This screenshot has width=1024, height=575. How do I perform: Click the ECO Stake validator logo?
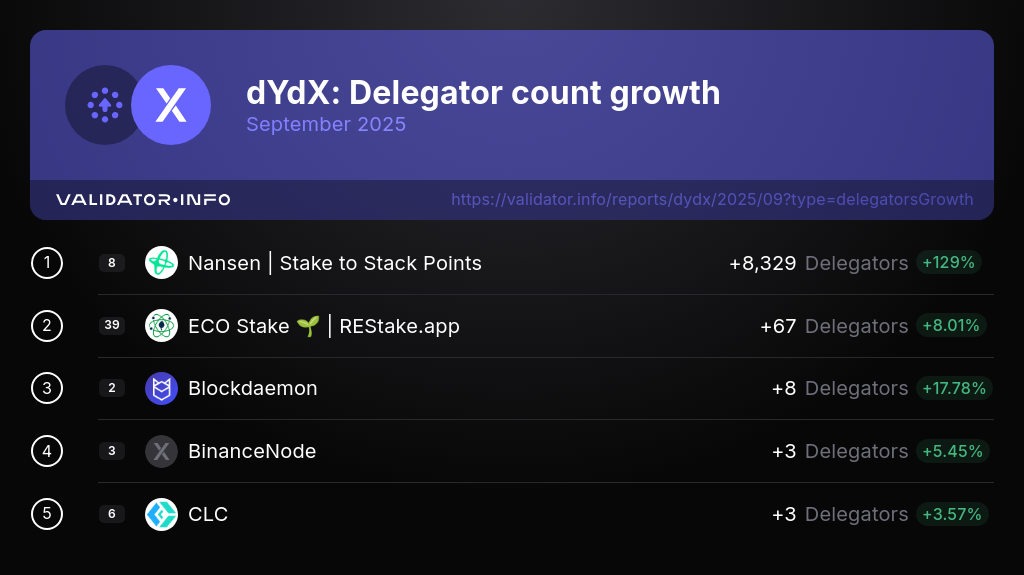pyautogui.click(x=161, y=326)
